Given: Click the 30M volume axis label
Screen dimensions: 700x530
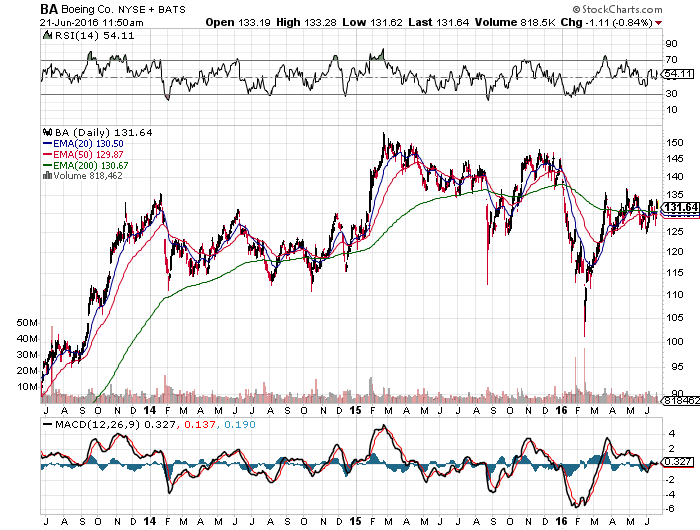Looking at the screenshot, I should (27, 355).
